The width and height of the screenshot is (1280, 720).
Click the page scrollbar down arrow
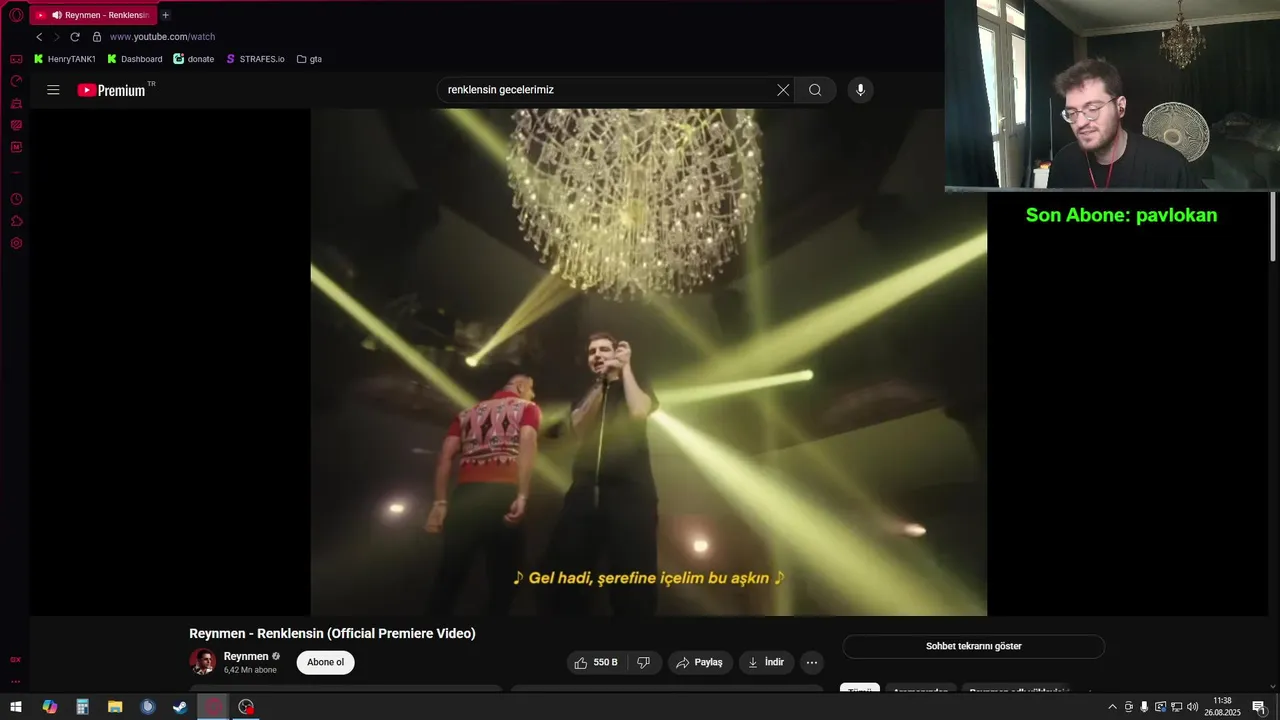(1273, 687)
